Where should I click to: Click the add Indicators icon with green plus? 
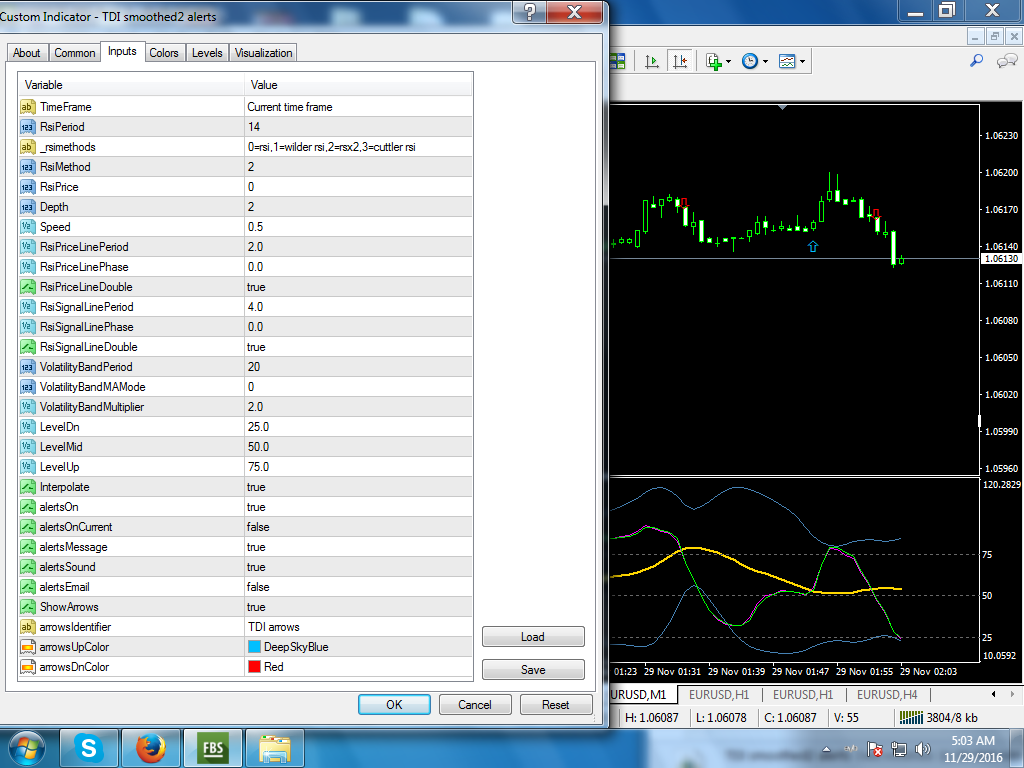pos(714,61)
